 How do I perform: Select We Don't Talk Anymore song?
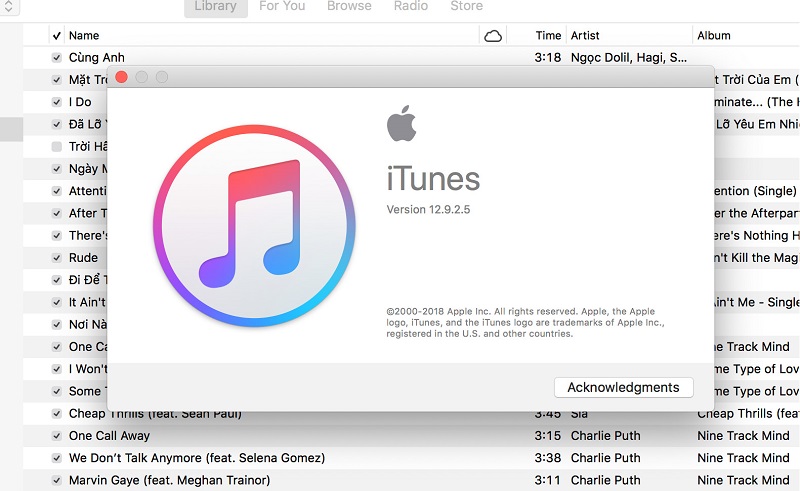[x=197, y=458]
